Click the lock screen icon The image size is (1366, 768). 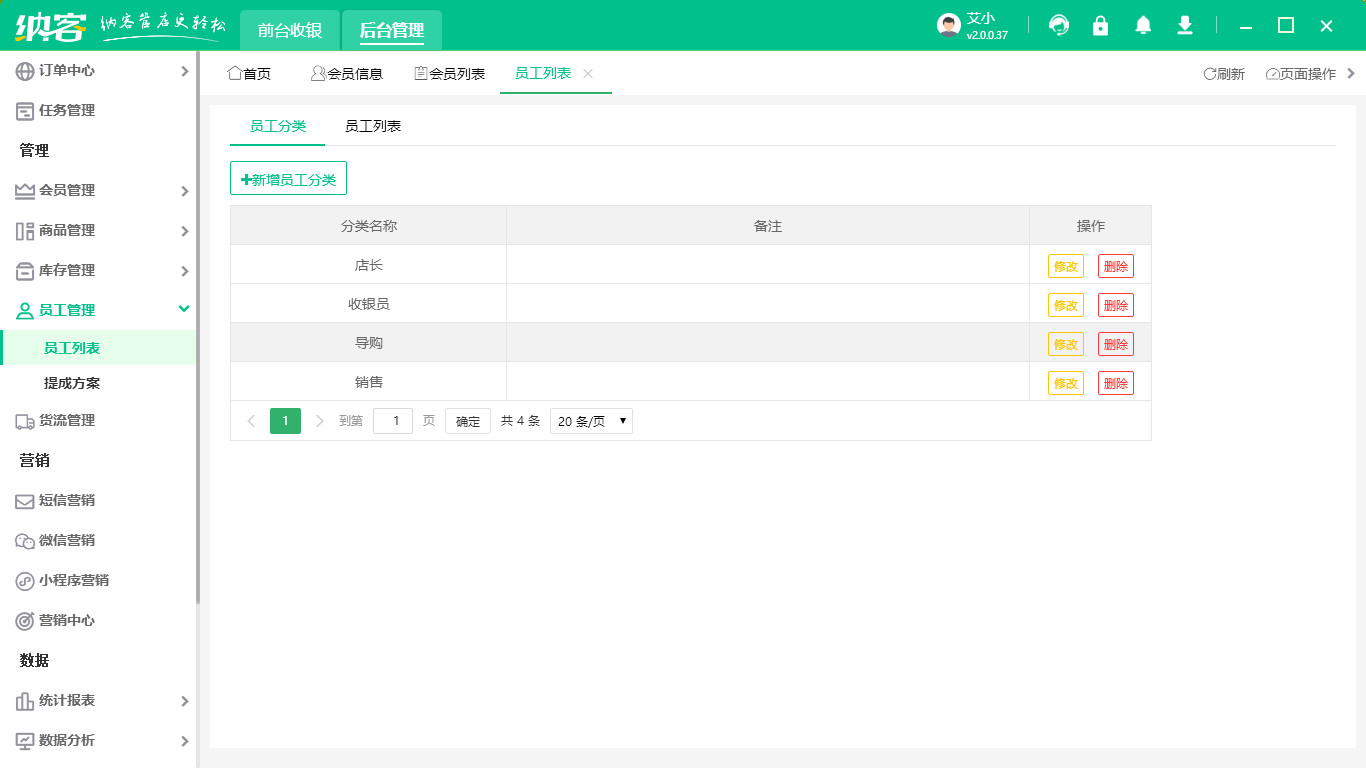(1100, 26)
